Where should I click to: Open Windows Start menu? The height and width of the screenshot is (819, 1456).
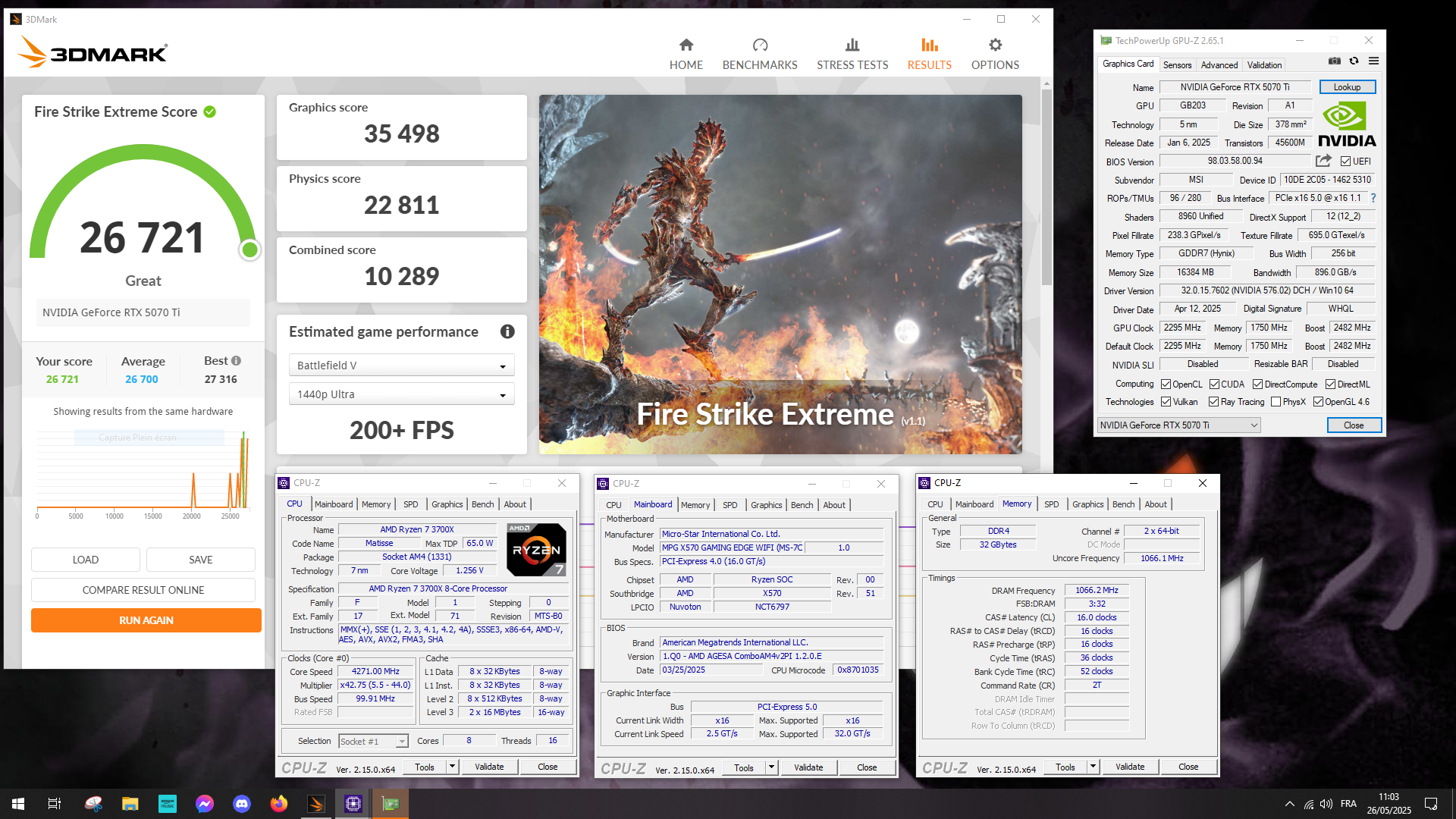(x=18, y=804)
